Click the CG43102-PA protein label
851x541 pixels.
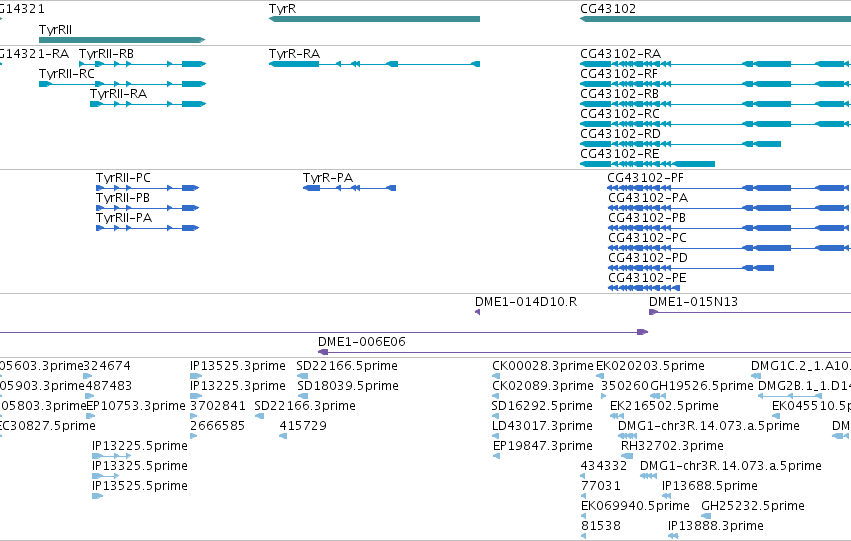[x=648, y=198]
